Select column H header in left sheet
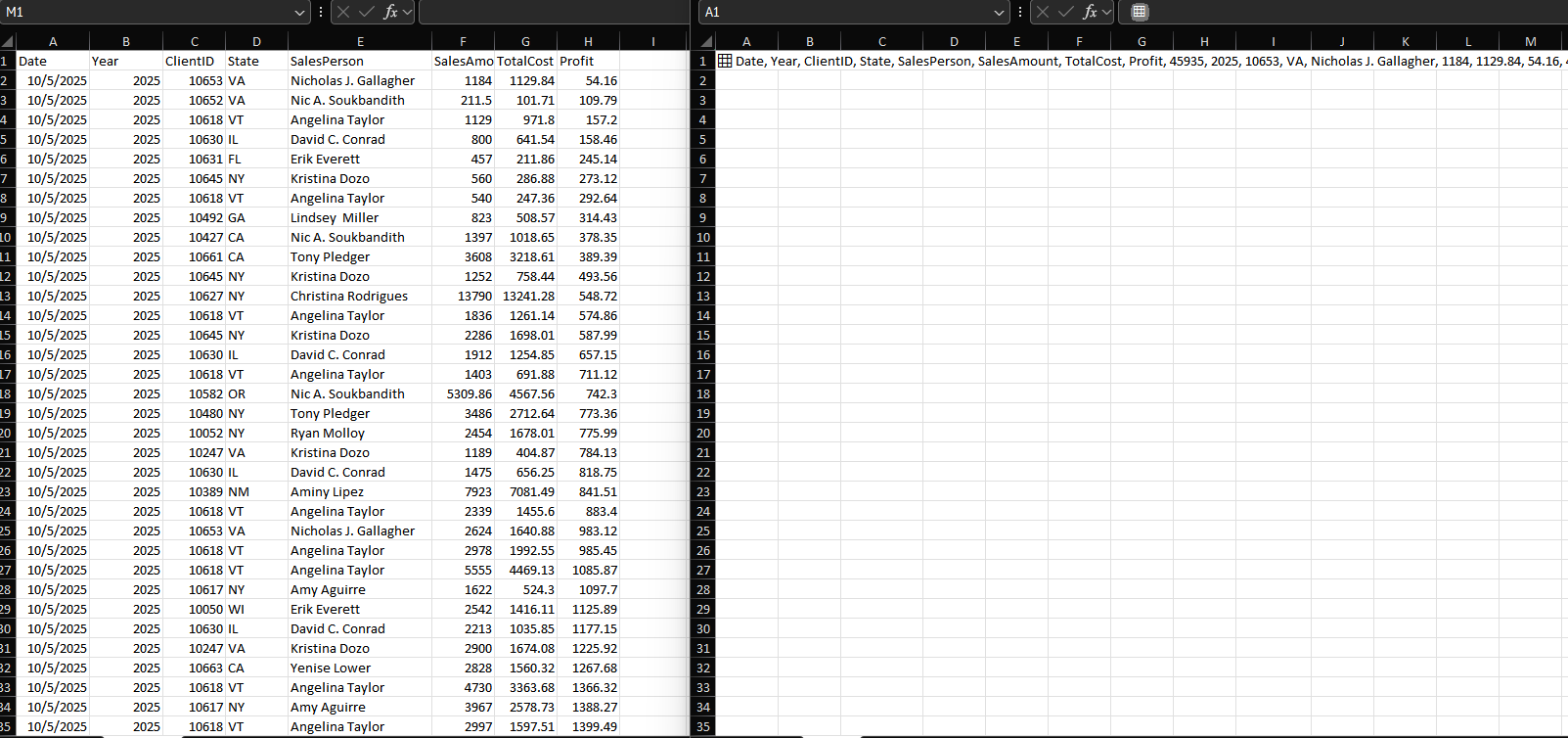1568x738 pixels. (588, 41)
